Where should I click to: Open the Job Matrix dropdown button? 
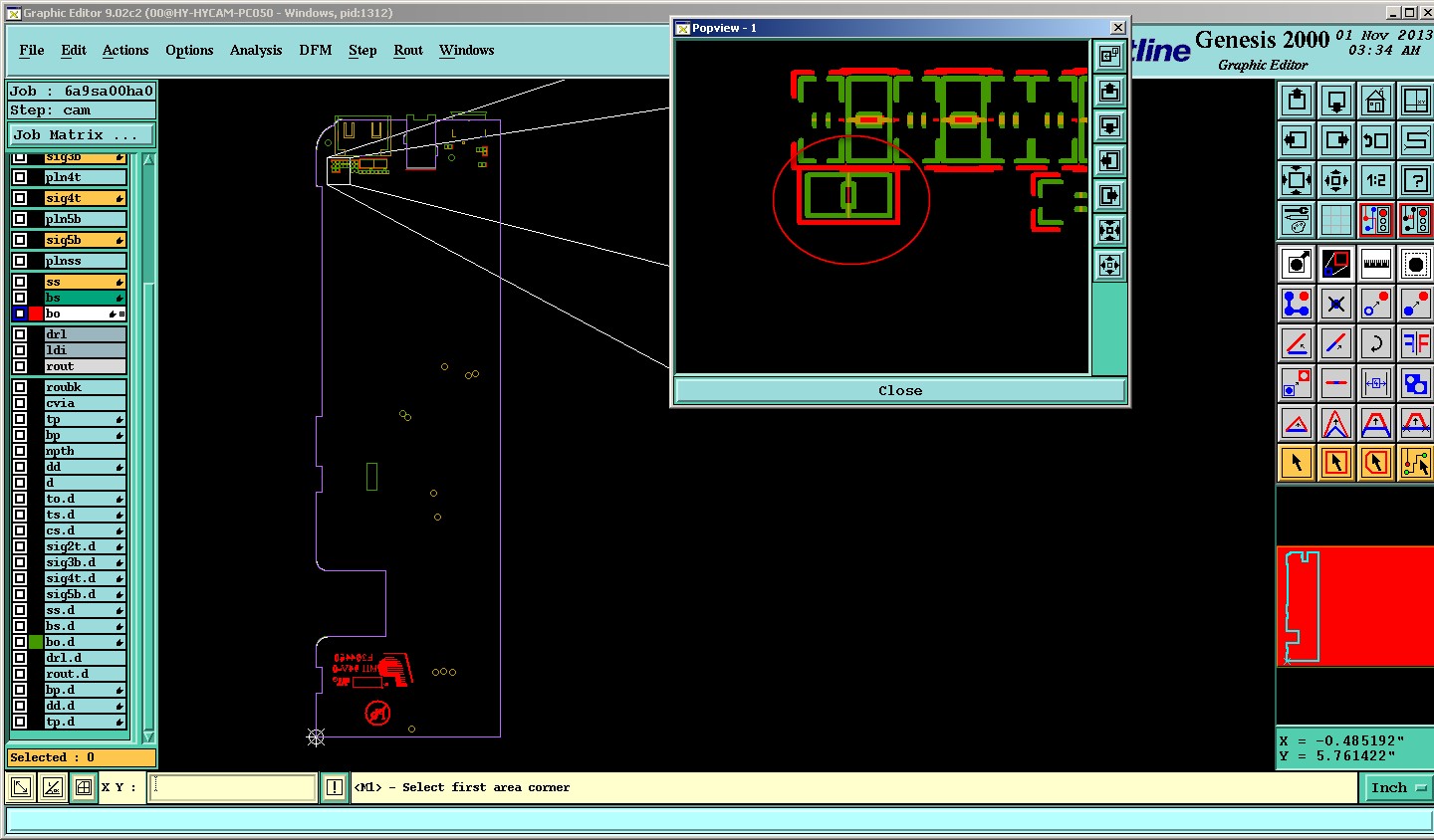pyautogui.click(x=82, y=134)
